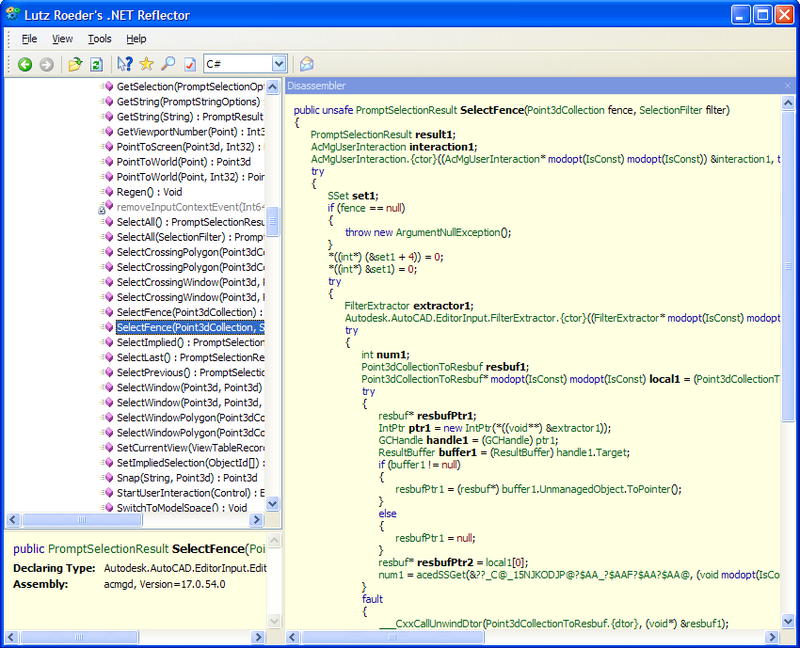Viewport: 800px width, 648px height.
Task: Open the File menu
Action: coord(30,39)
